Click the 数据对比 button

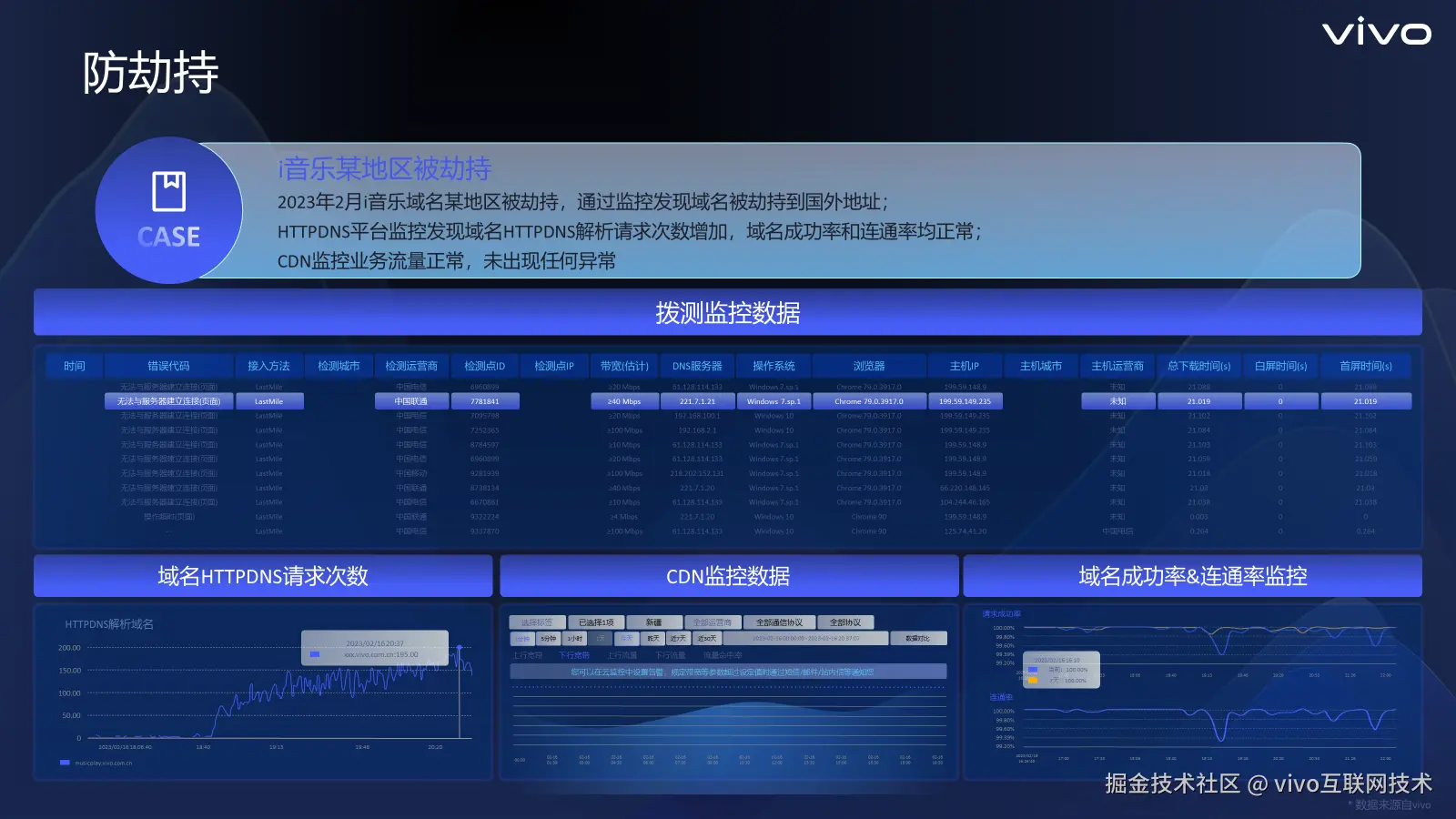(x=918, y=639)
